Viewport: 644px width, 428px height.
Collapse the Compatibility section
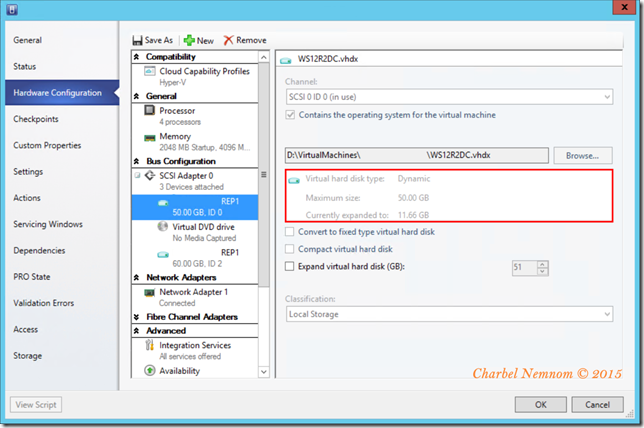(x=136, y=57)
